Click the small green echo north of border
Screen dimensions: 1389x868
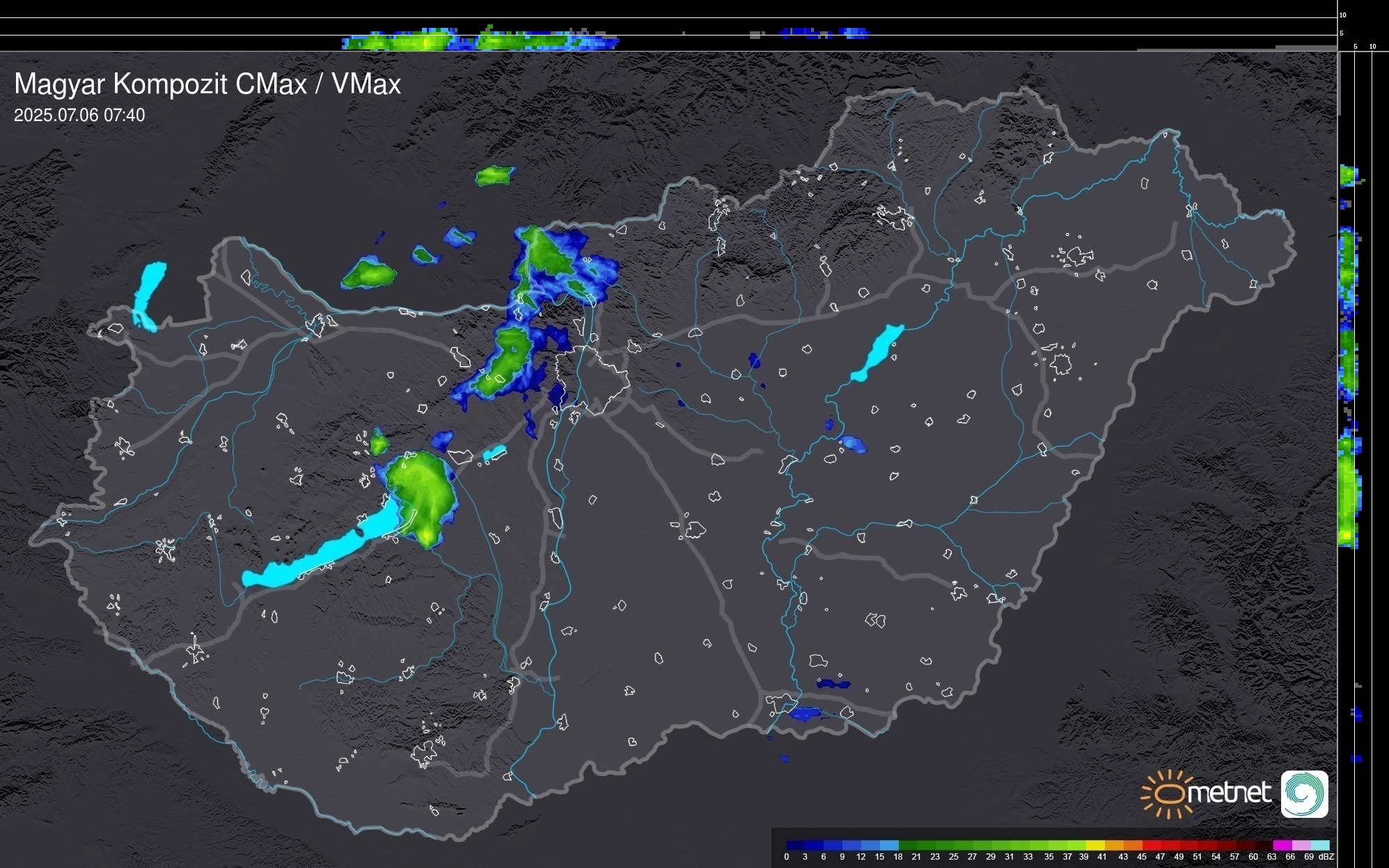(495, 175)
